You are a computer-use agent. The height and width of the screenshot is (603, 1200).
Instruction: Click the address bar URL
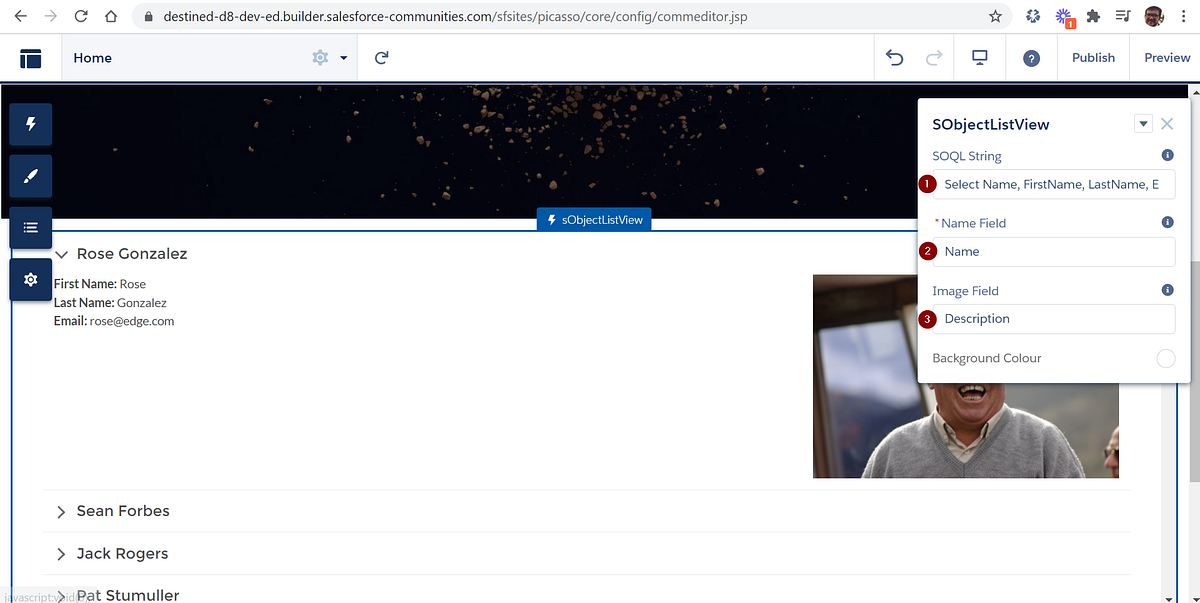point(454,17)
